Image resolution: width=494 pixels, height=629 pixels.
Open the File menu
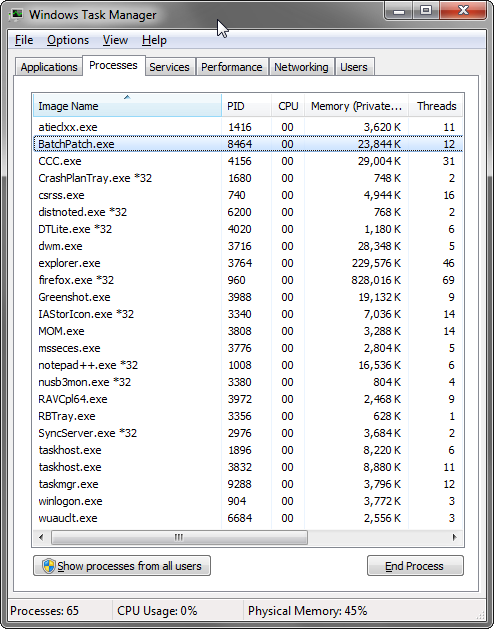pyautogui.click(x=24, y=40)
